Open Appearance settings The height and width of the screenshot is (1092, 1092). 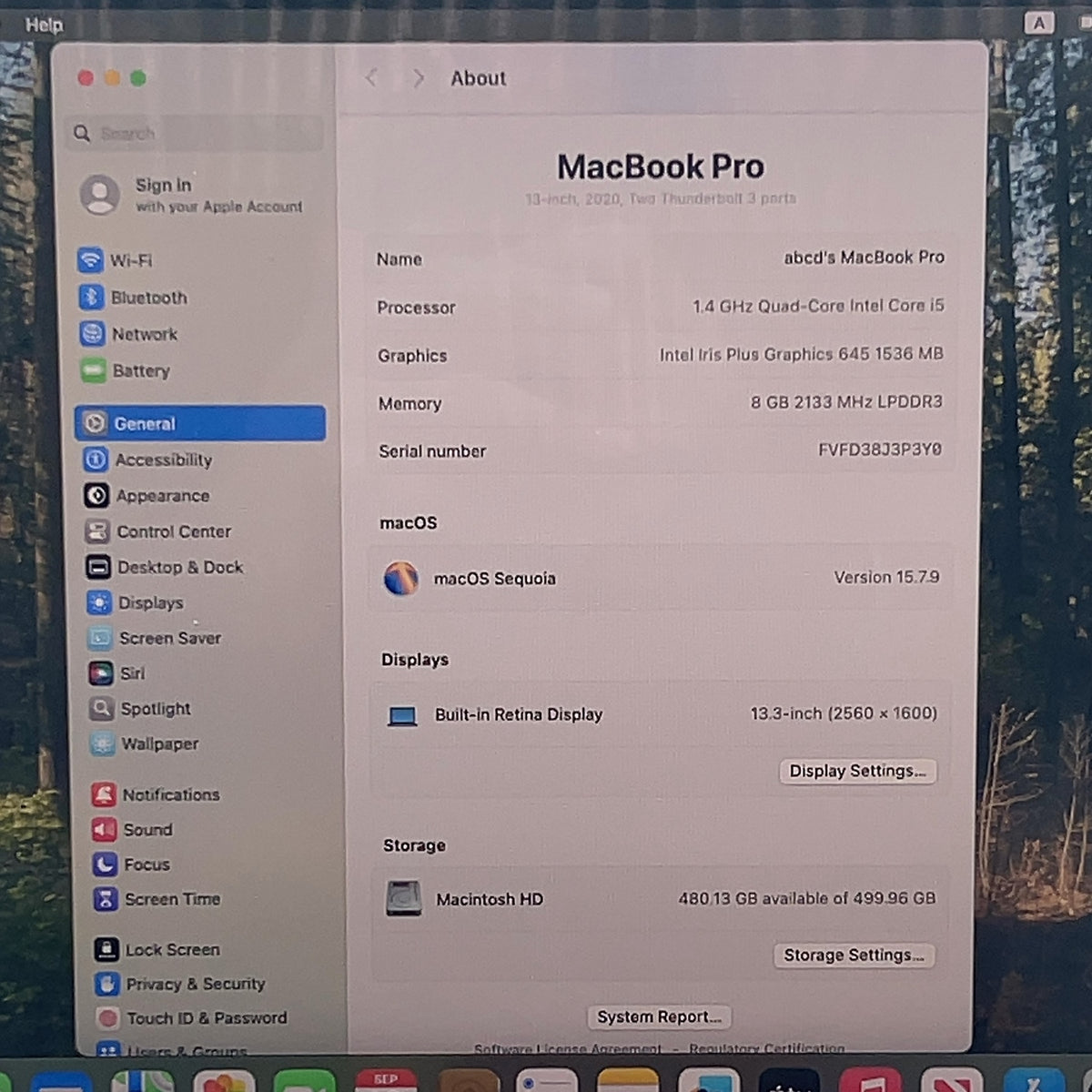pos(147,496)
